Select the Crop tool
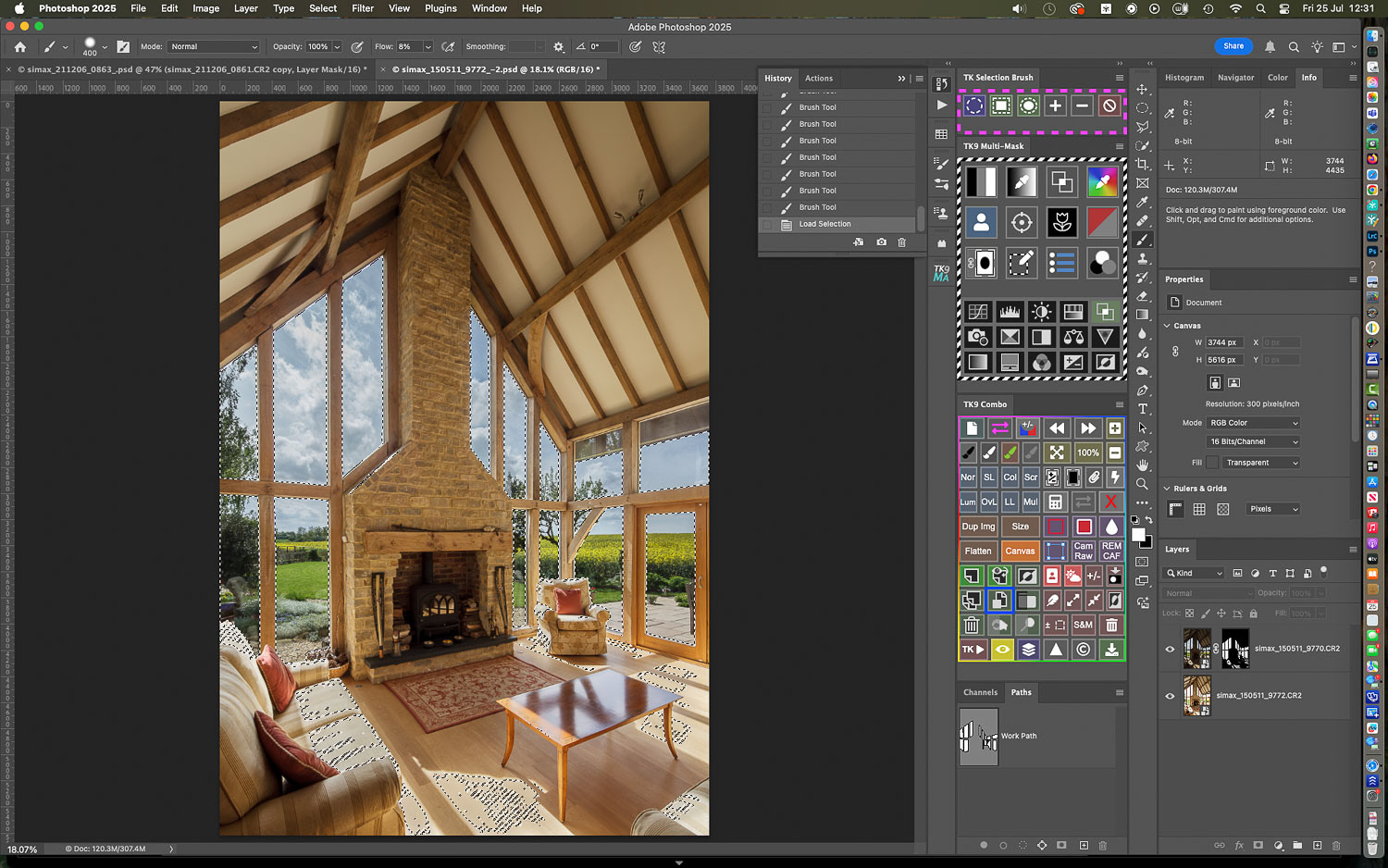This screenshot has width=1388, height=868. [x=1143, y=165]
